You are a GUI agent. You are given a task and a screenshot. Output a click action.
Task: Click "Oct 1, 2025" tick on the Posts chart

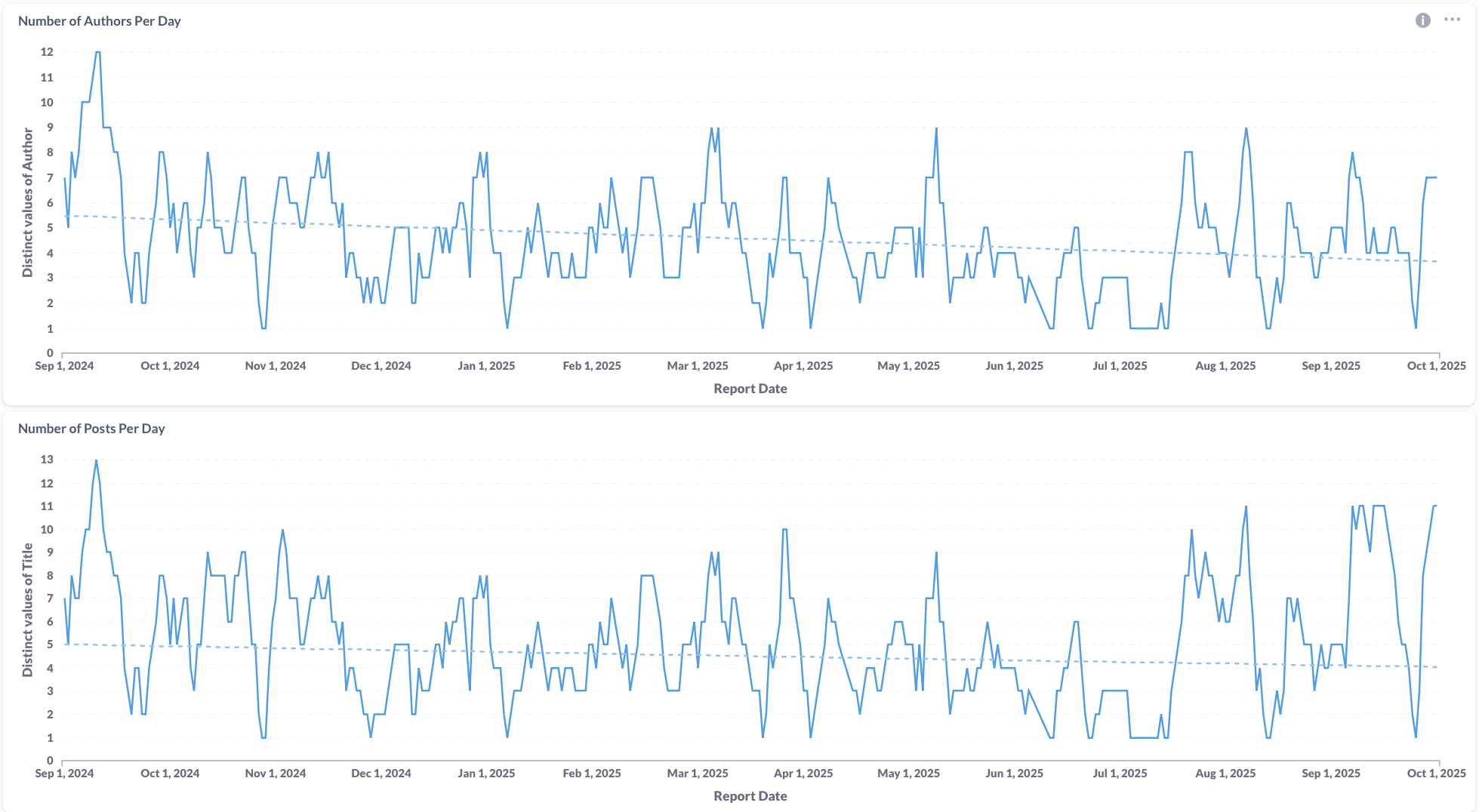coord(1436,774)
